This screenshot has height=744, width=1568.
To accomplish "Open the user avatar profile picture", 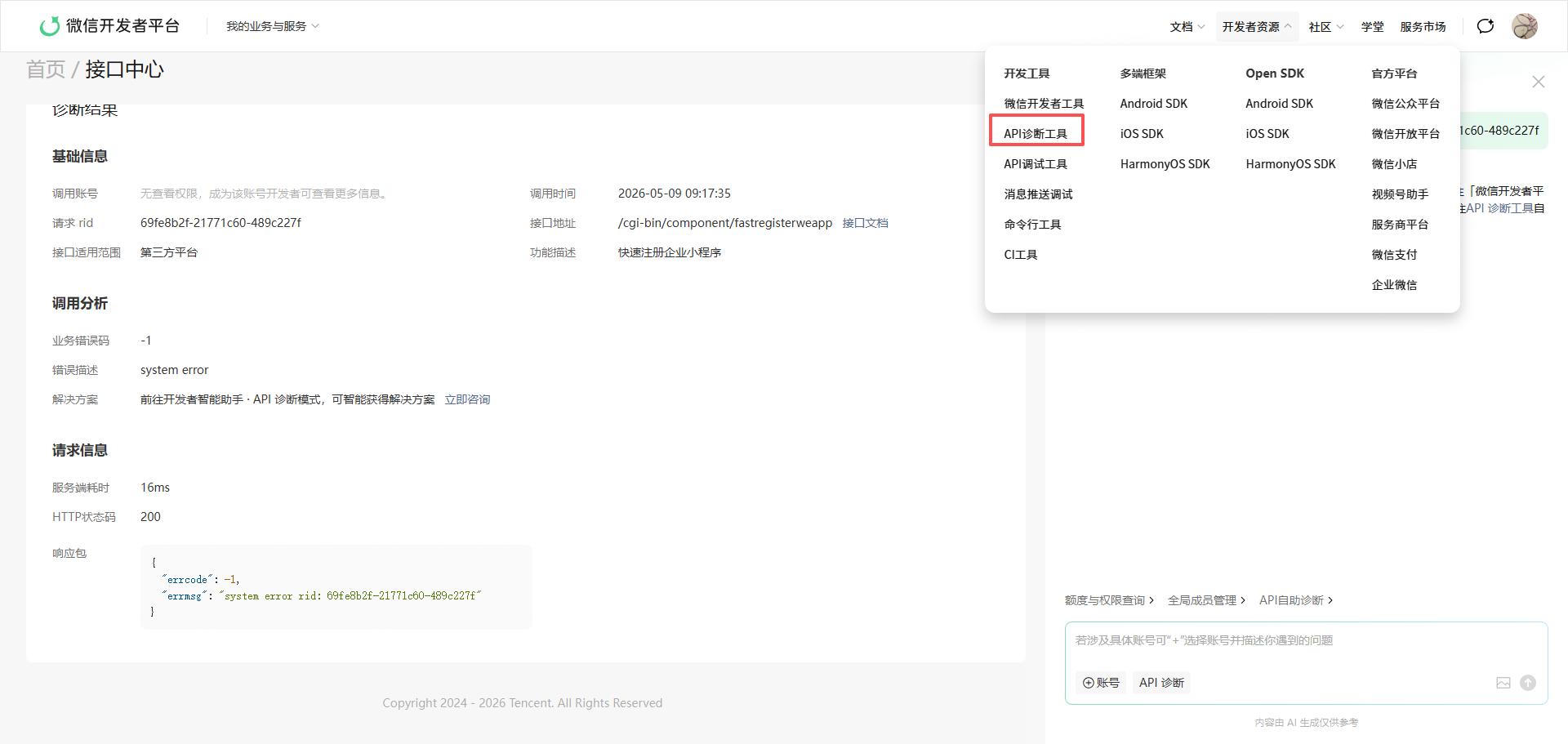I will pyautogui.click(x=1525, y=26).
